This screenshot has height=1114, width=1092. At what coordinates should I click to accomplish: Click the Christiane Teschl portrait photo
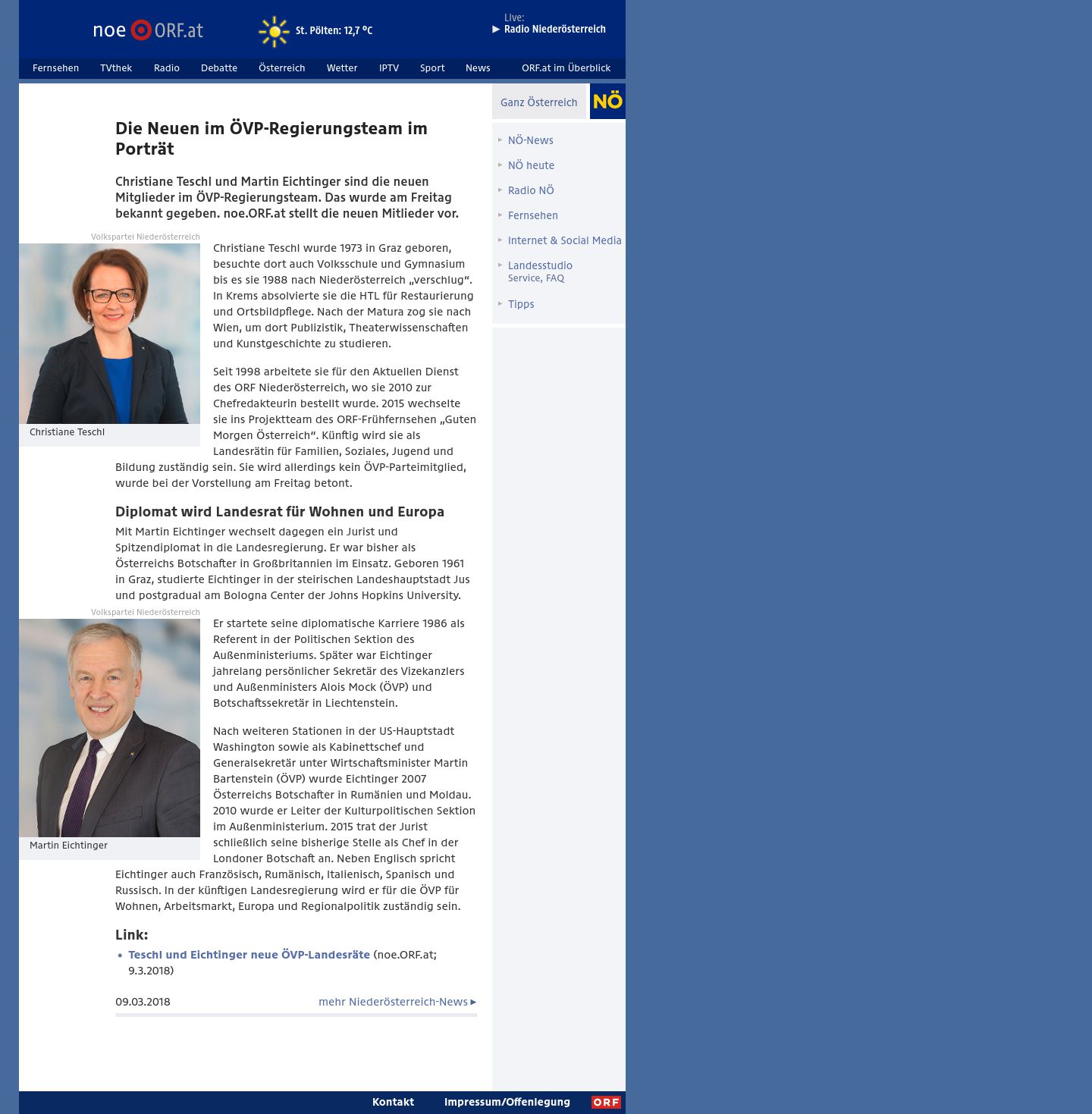[x=109, y=334]
